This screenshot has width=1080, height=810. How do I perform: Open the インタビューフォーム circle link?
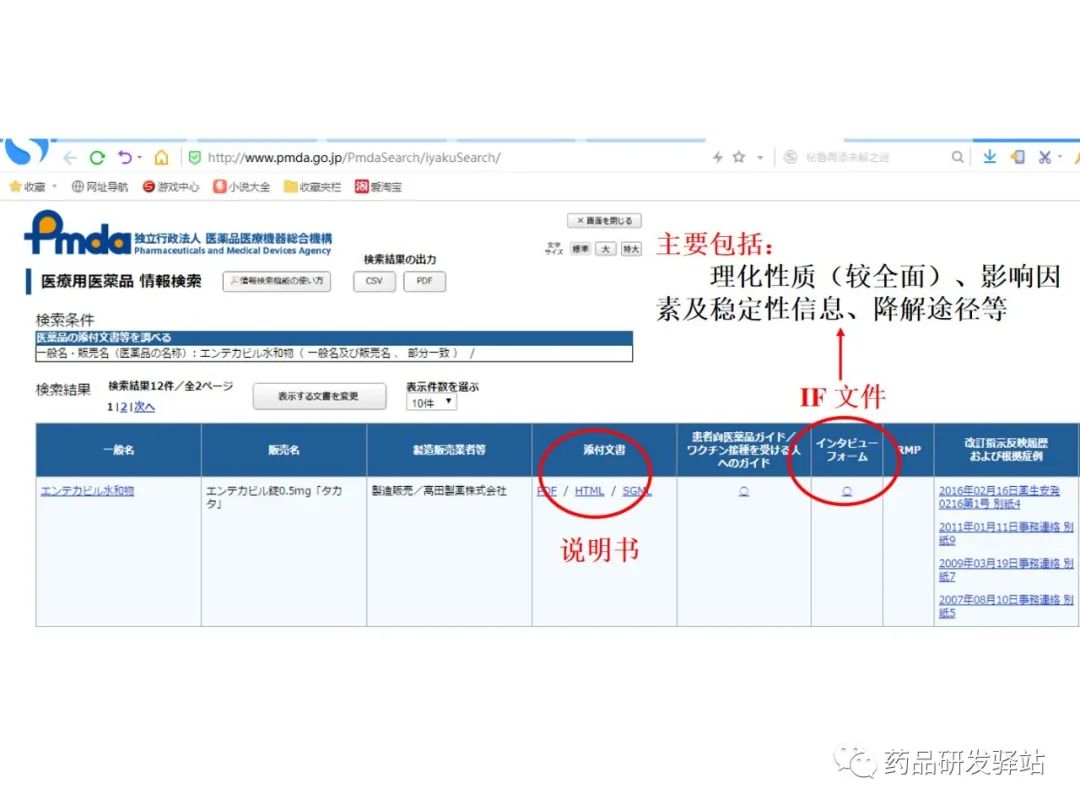[x=847, y=491]
